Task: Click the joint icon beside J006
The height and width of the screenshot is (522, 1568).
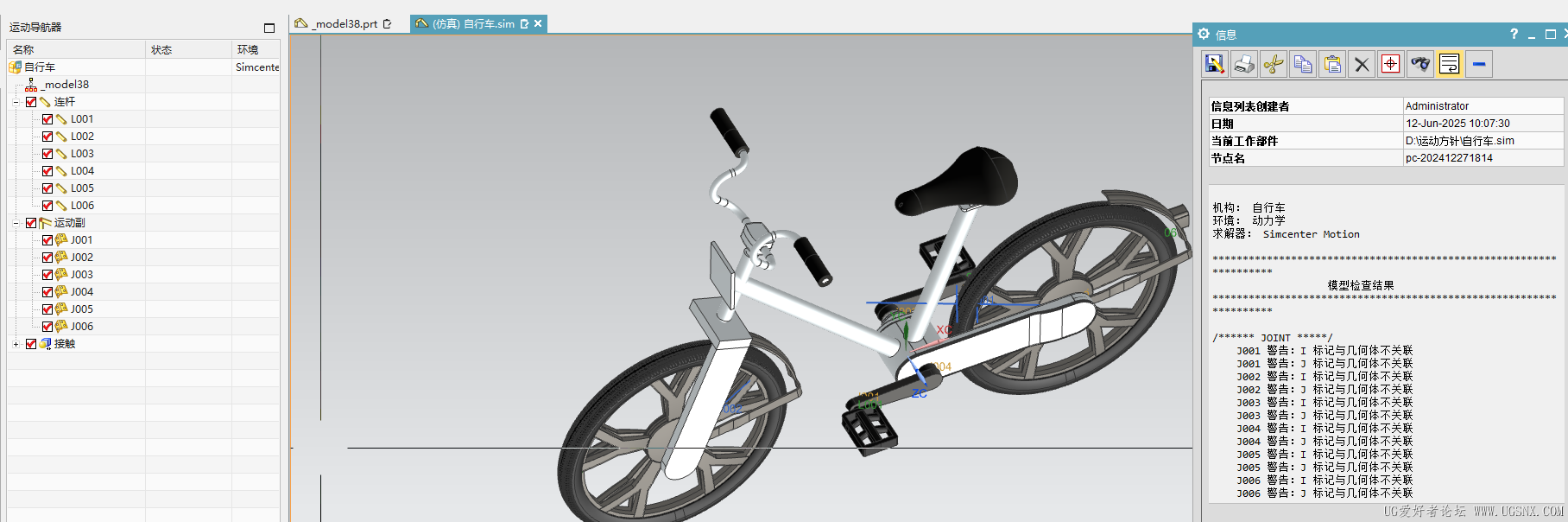Action: [x=61, y=326]
